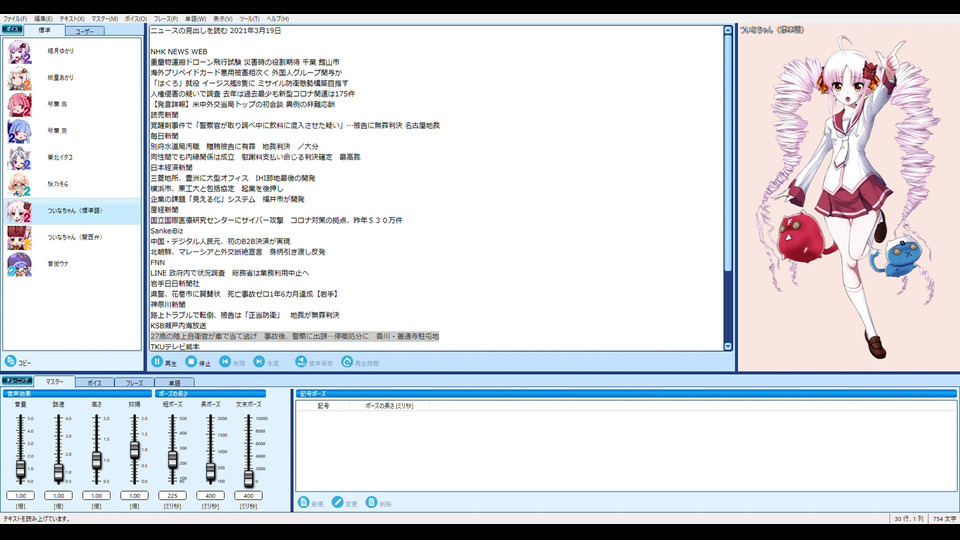
Task: Click the 文末ポーズ value field
Action: coord(248,495)
